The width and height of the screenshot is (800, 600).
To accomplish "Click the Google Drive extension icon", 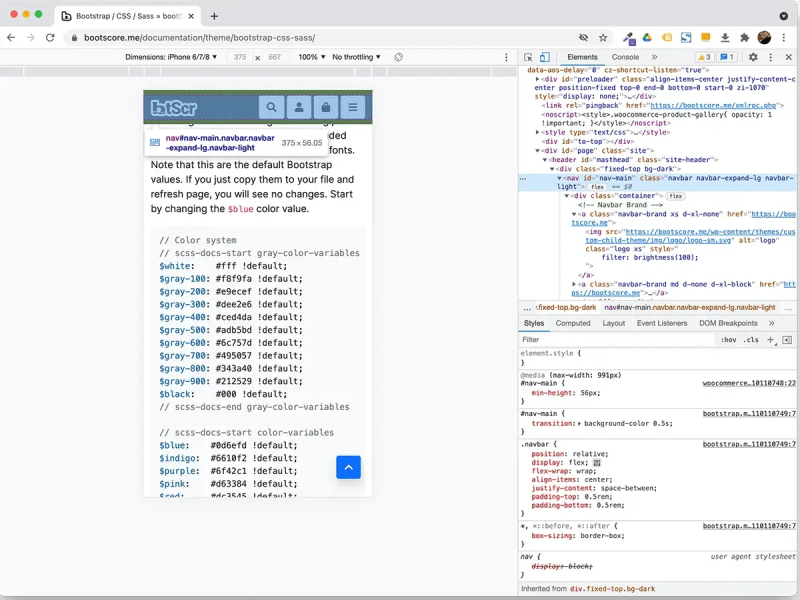I will click(647, 38).
